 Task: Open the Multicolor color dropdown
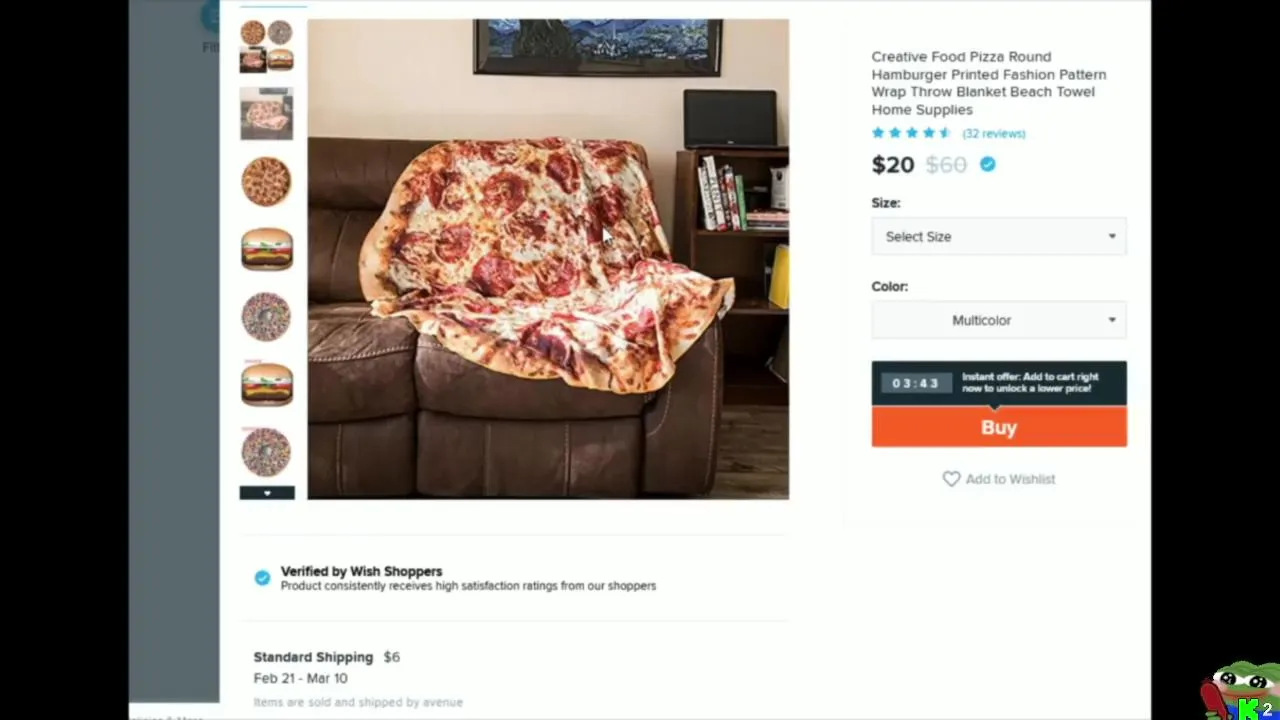(999, 320)
